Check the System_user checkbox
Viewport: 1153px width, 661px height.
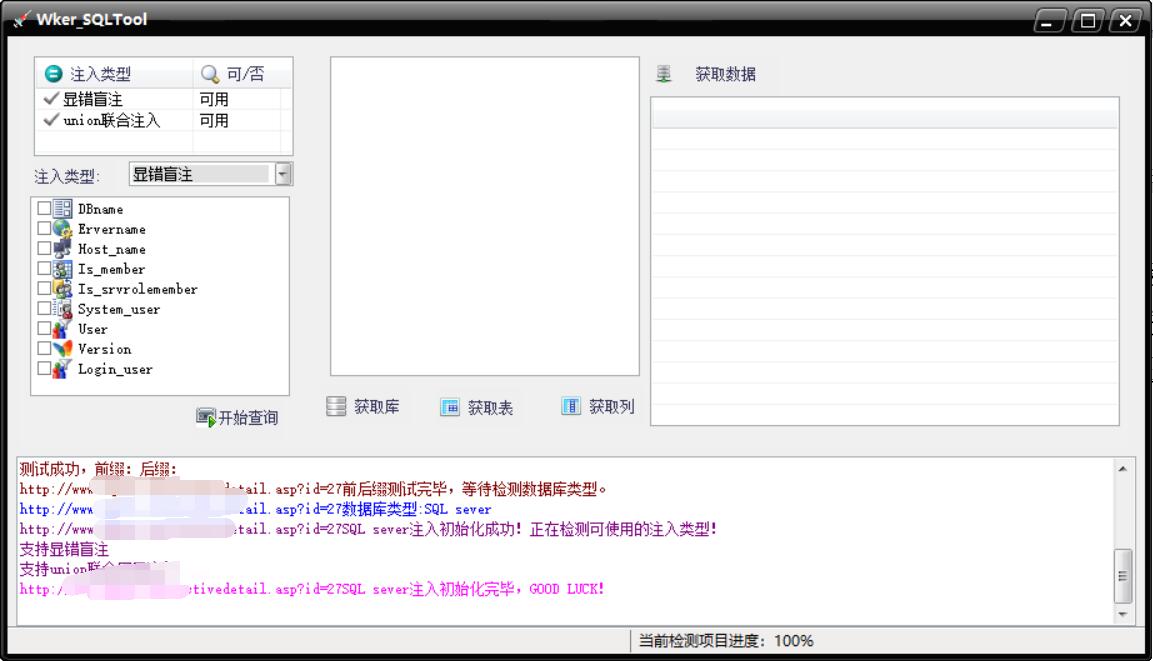(44, 308)
